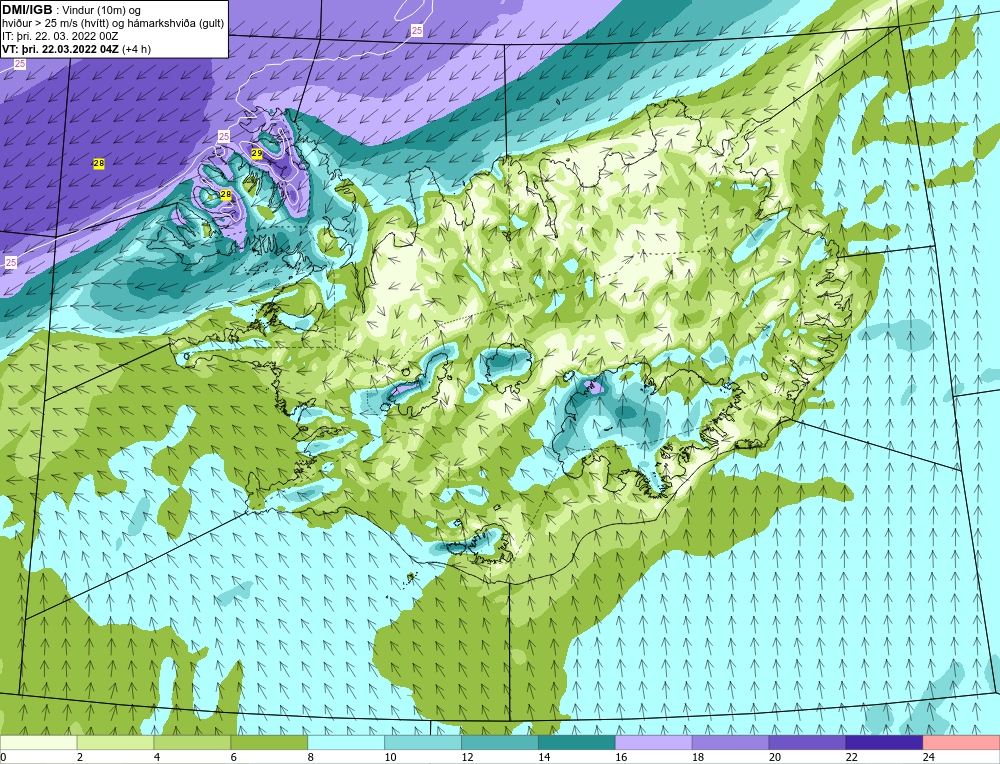Click the legend scale number 24
Image resolution: width=1000 pixels, height=764 pixels.
929,757
